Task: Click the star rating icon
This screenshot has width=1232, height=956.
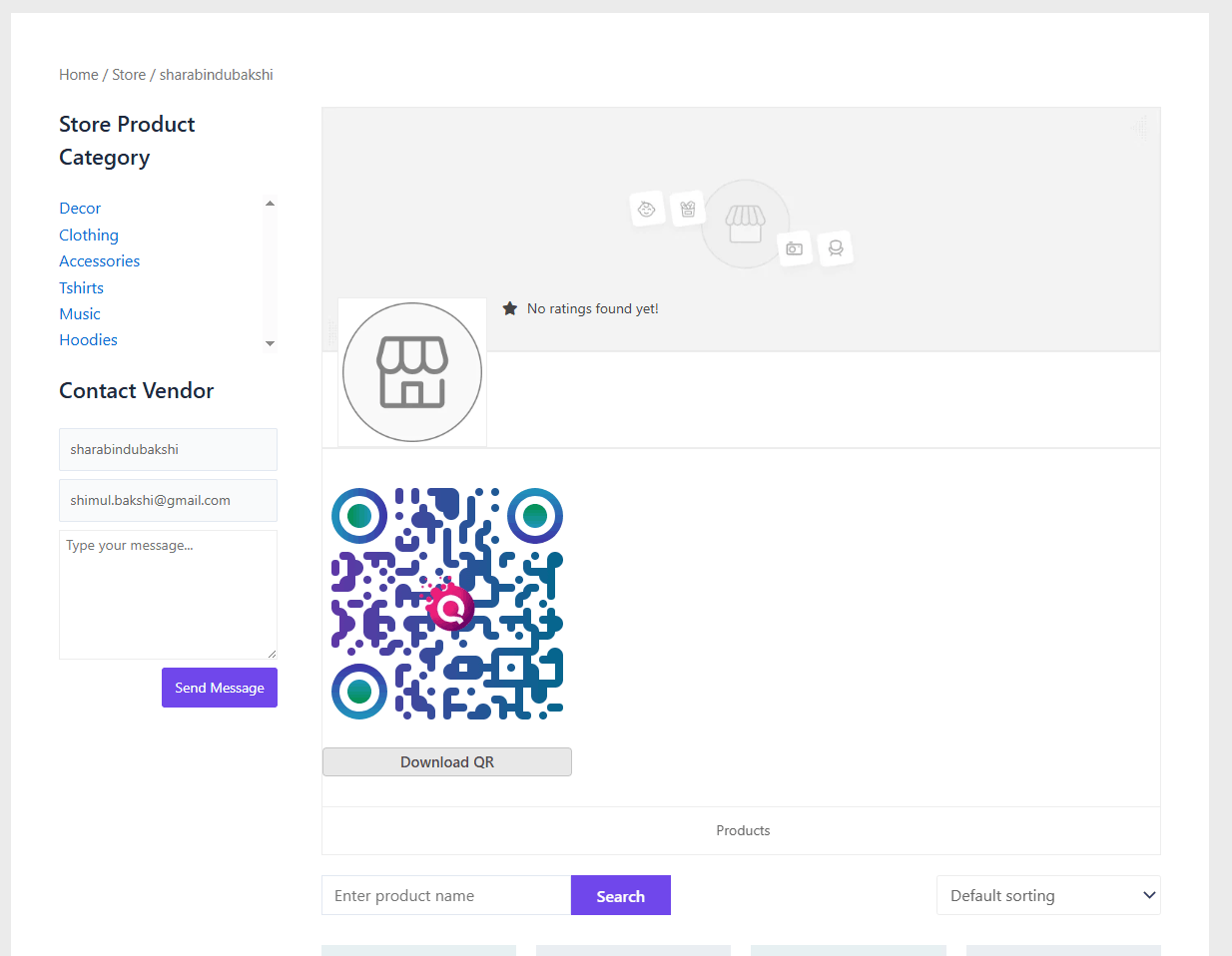Action: [509, 308]
